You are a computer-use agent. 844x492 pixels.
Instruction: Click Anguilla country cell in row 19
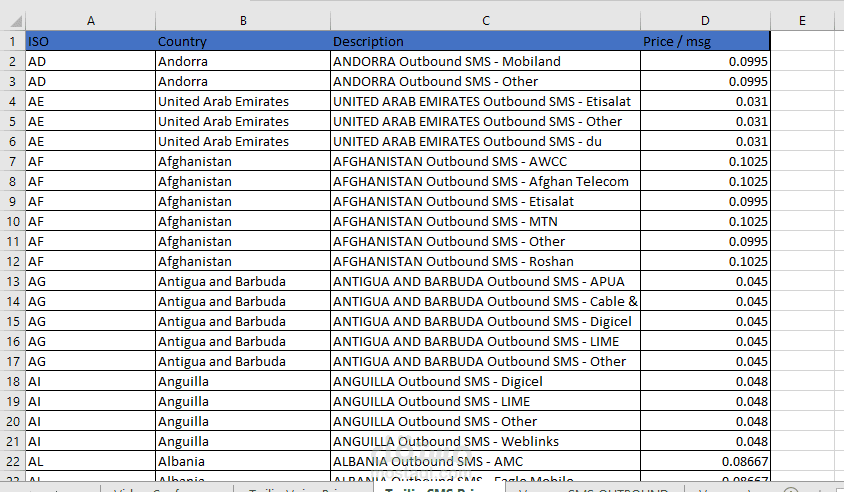243,402
